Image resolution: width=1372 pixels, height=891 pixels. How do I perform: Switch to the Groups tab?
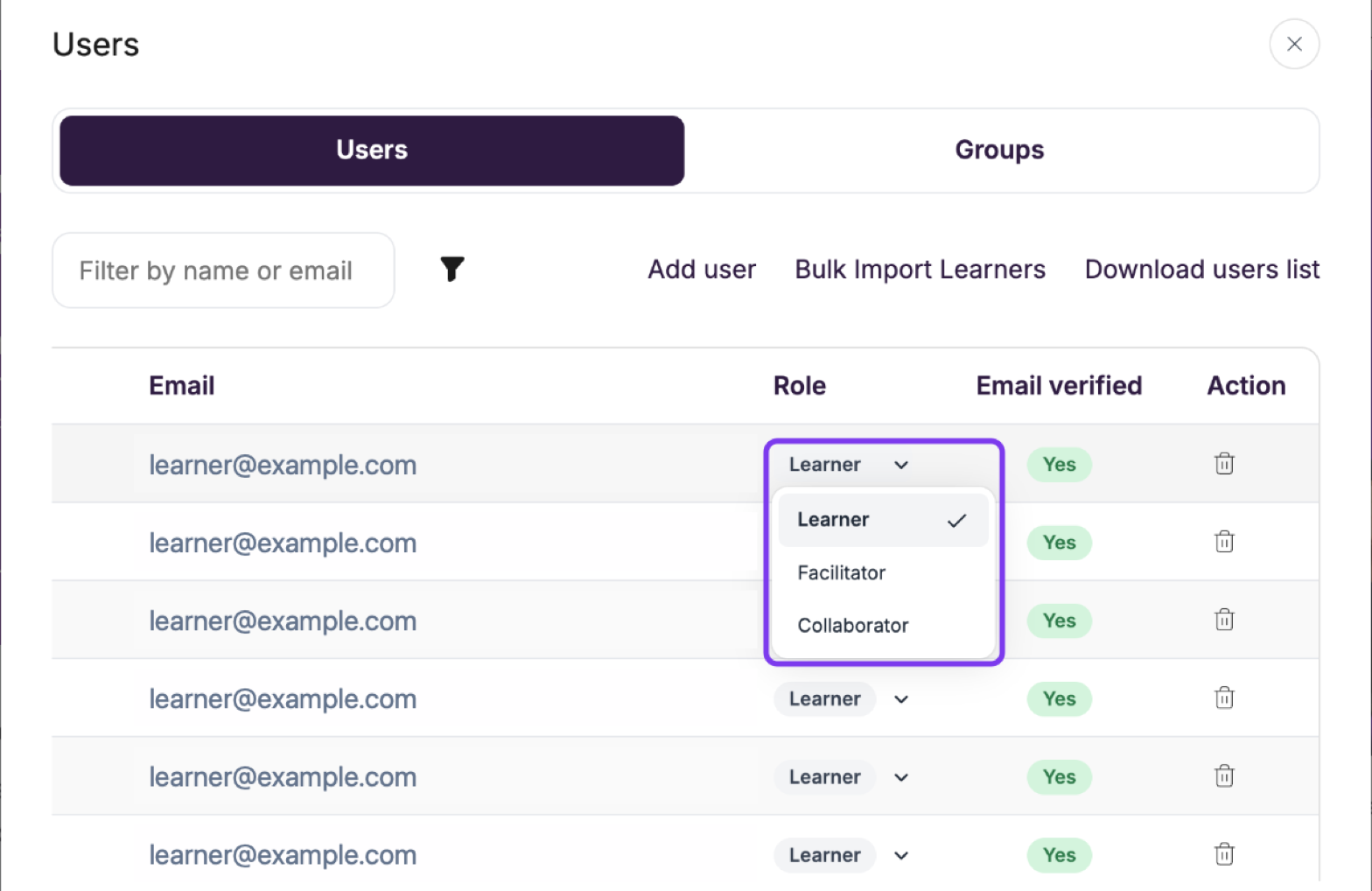click(x=999, y=150)
